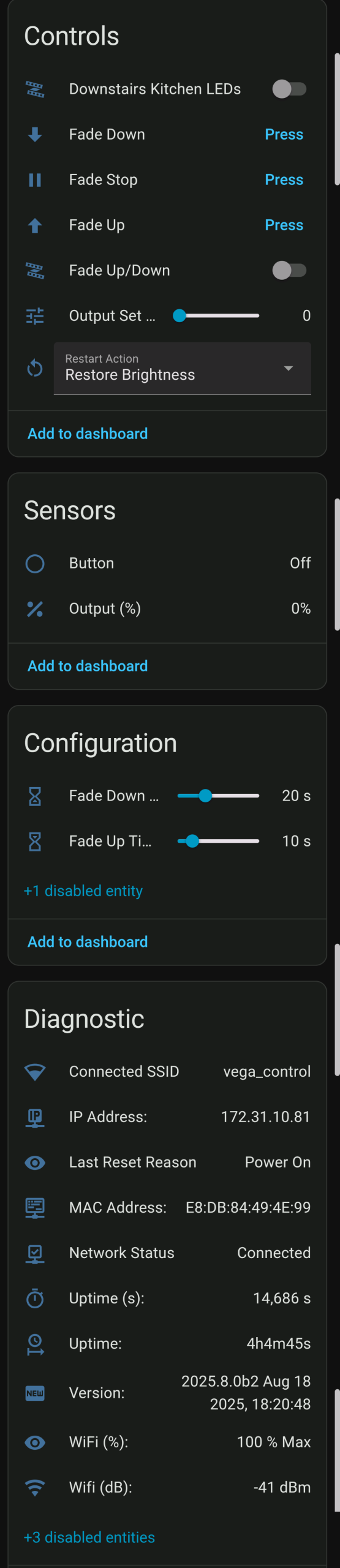Click the IP Address network icon
Screen dimensions: 340x1568
[x=35, y=1118]
